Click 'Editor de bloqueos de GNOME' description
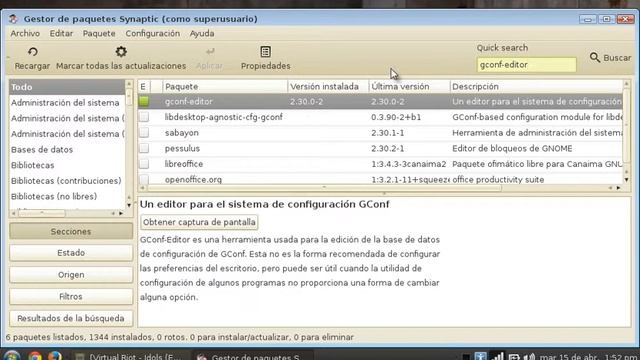640x360 pixels. 512,149
